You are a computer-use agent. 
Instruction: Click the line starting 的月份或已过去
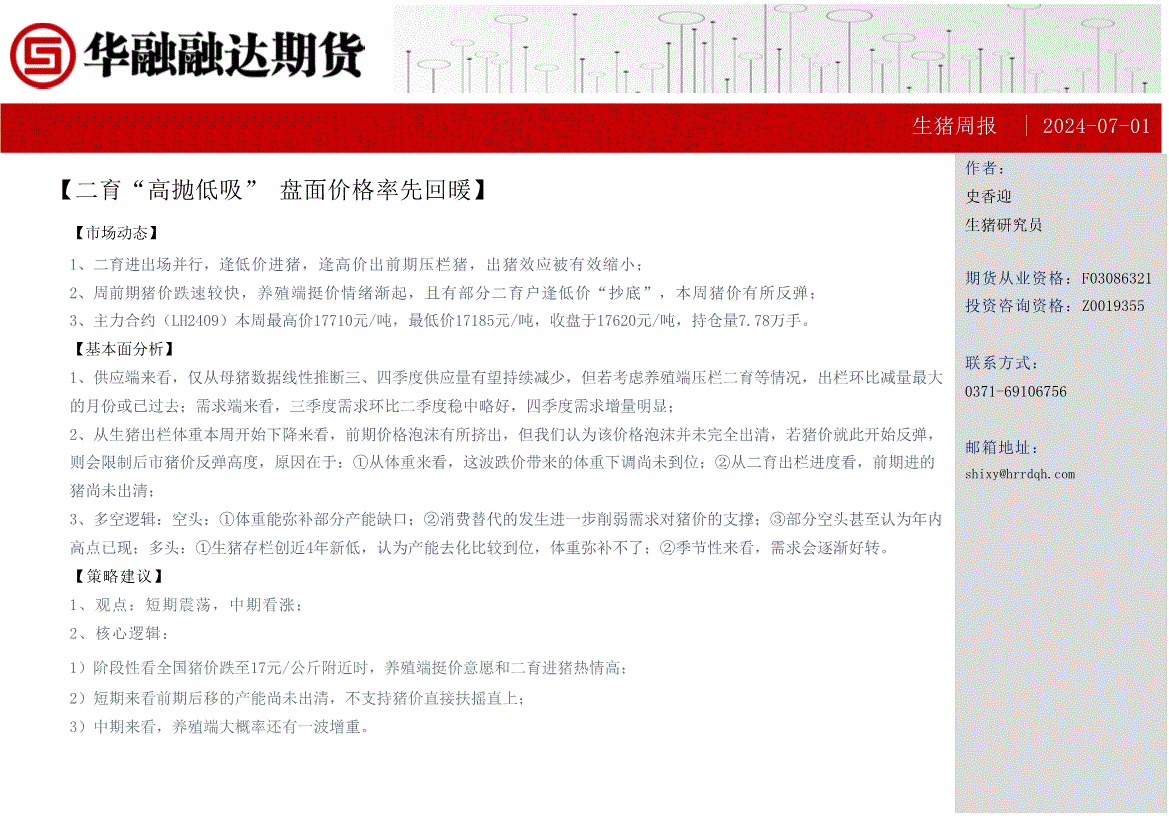click(372, 406)
